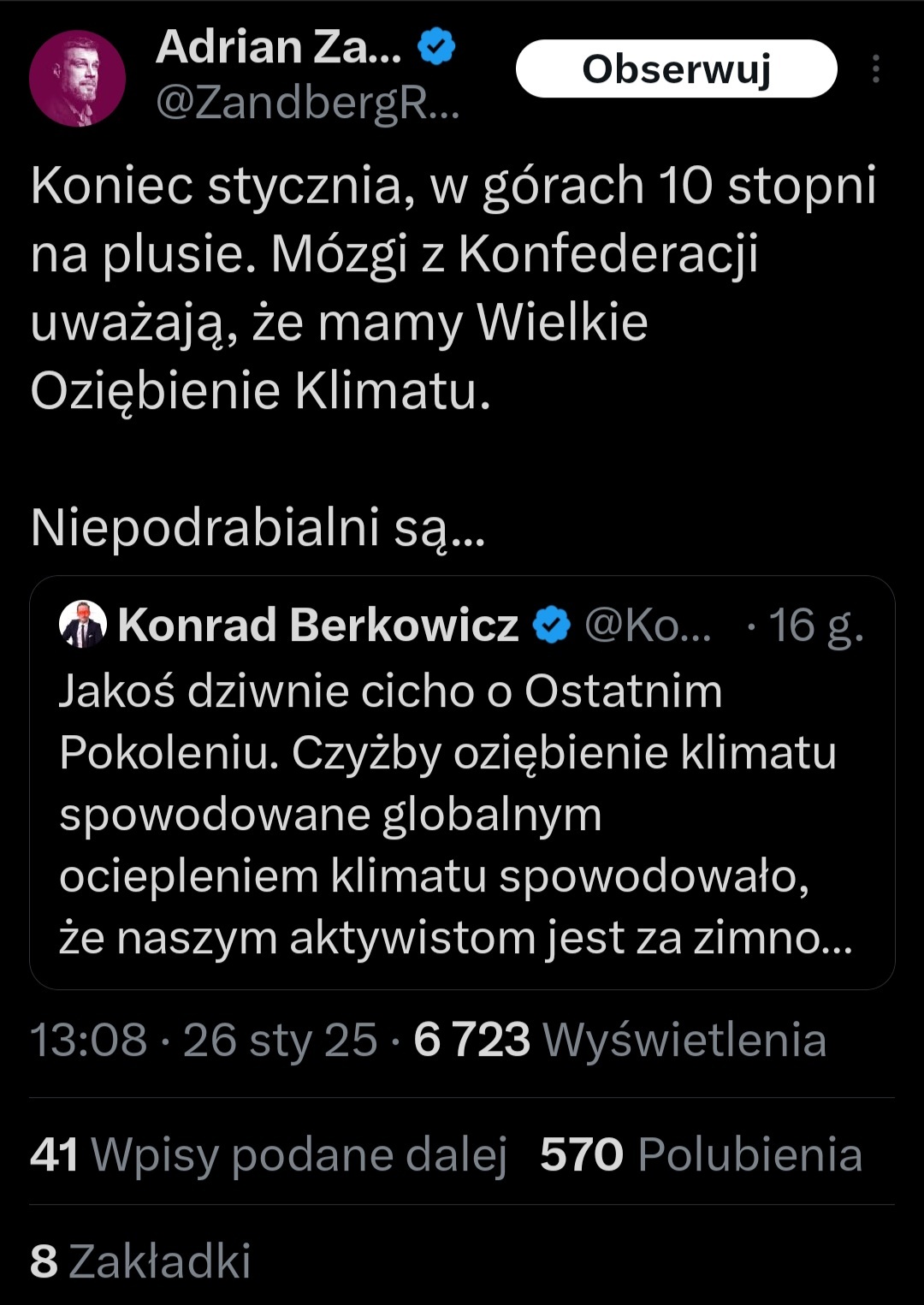Screen dimensions: 924x1305
Task: Click Adrian Zandberg's blue verified badge
Action: click(x=436, y=47)
